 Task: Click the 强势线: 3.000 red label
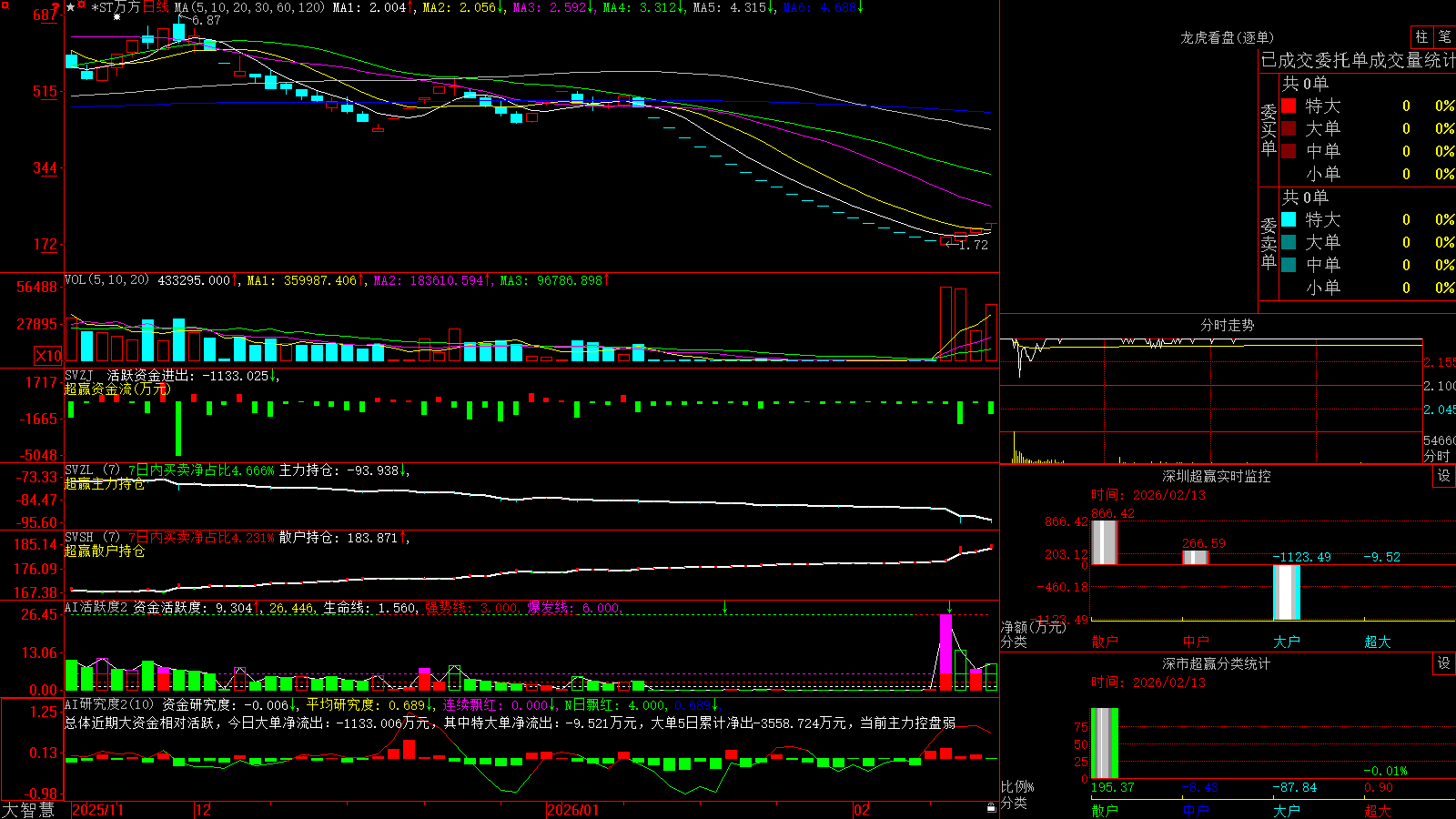tap(471, 608)
